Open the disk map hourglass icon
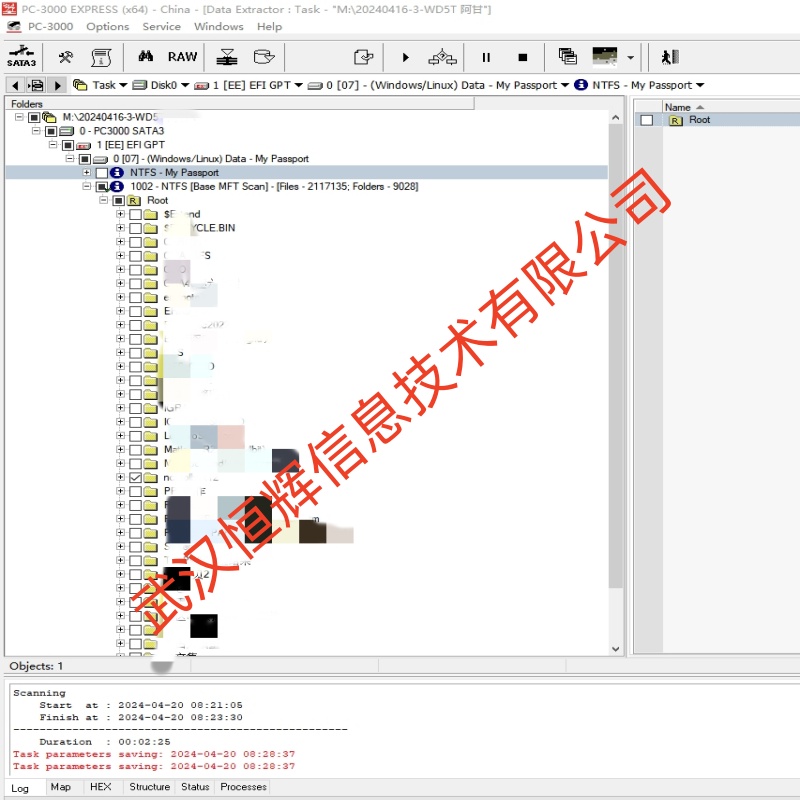 coord(227,57)
